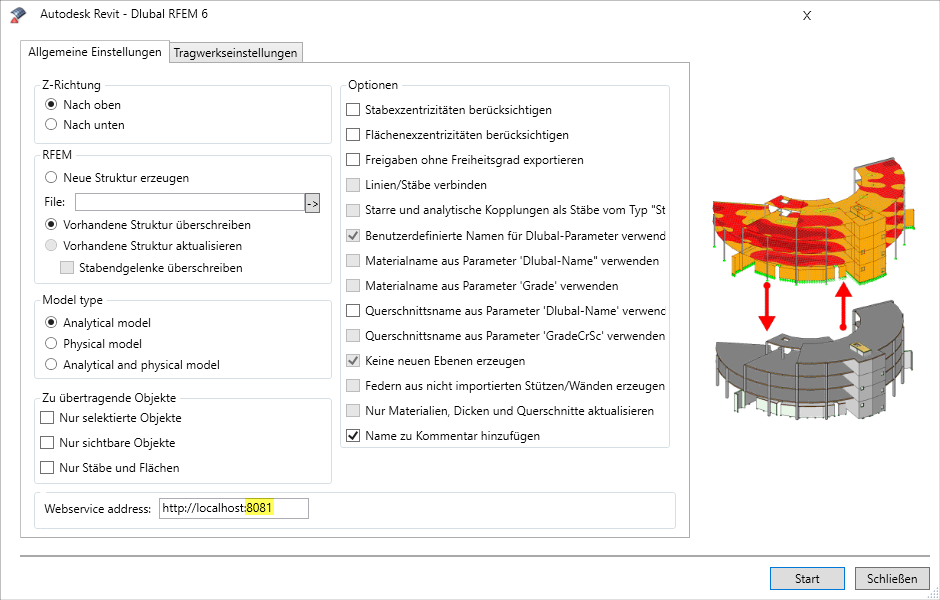Enable Nur Stäbe und Flächen filter
Image resolution: width=940 pixels, height=600 pixels.
[x=45, y=467]
